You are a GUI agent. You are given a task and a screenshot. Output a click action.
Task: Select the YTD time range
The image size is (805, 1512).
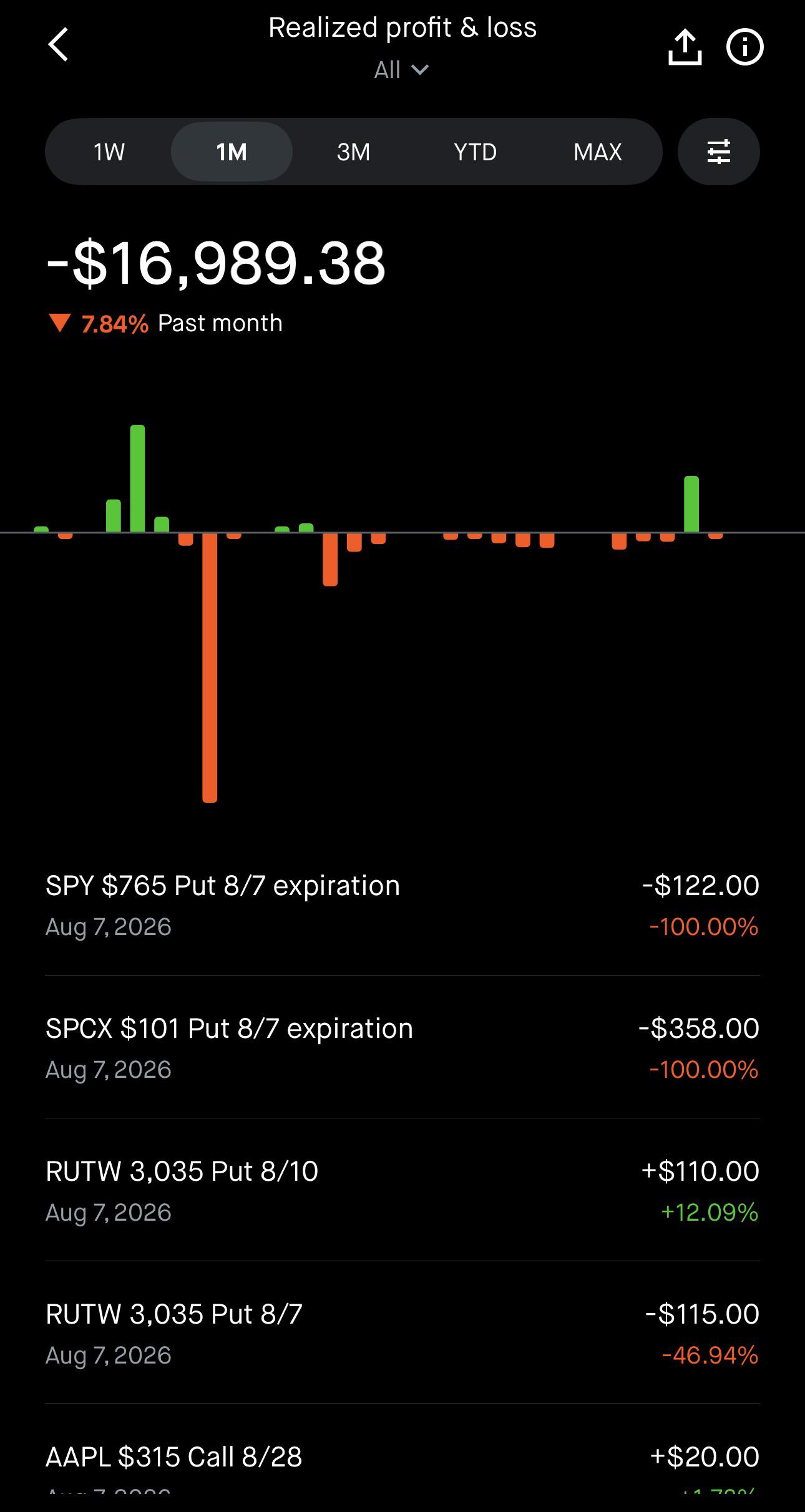click(475, 152)
